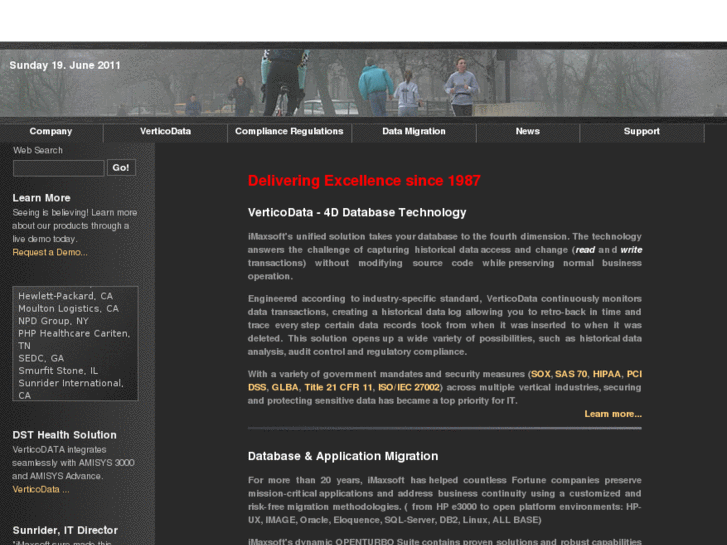Select NPD Group, NY in client list
The image size is (727, 545).
[x=53, y=321]
